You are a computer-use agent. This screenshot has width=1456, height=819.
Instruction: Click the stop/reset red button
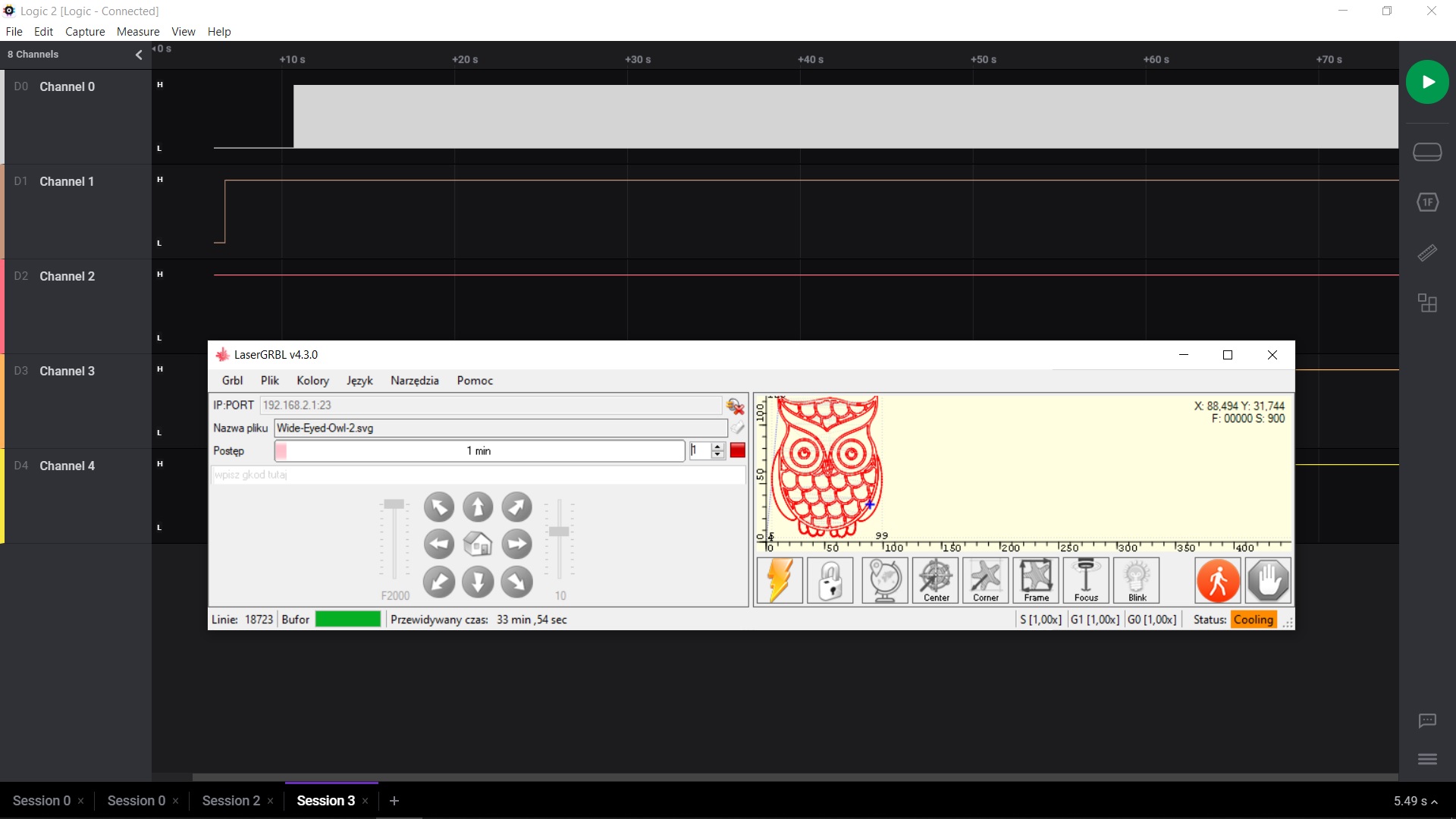[x=737, y=450]
